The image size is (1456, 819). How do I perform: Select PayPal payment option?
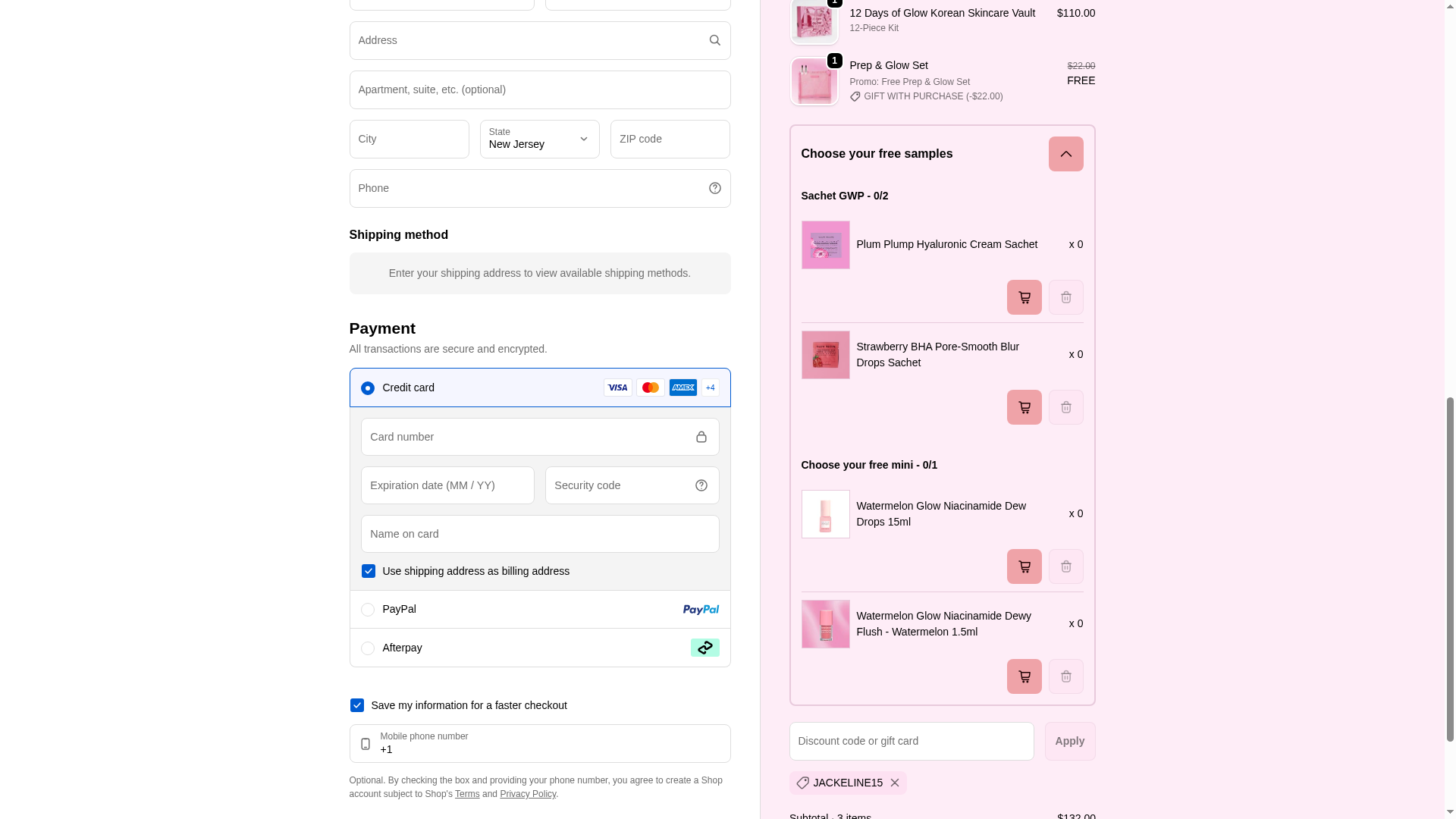(368, 610)
